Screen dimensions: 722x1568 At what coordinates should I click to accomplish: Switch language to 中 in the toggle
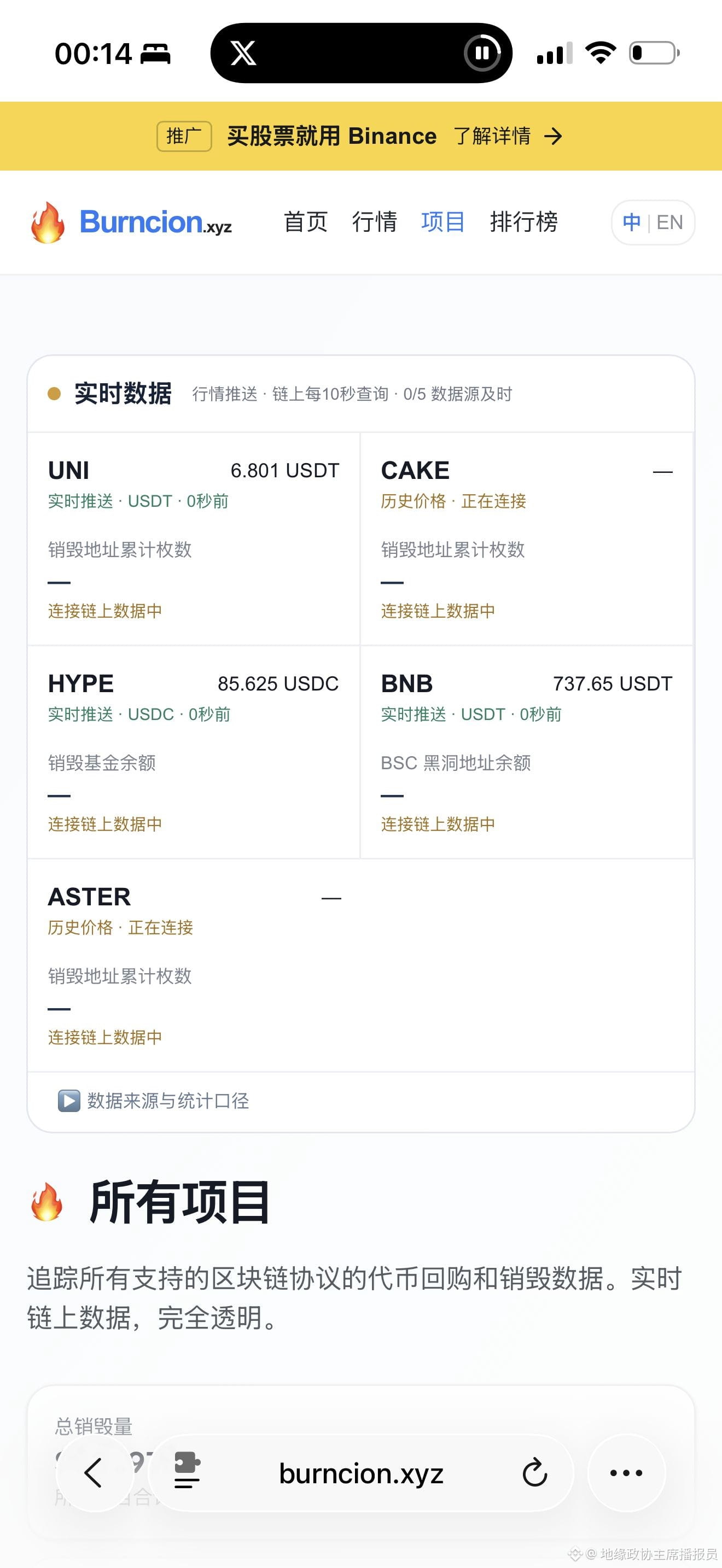(631, 222)
